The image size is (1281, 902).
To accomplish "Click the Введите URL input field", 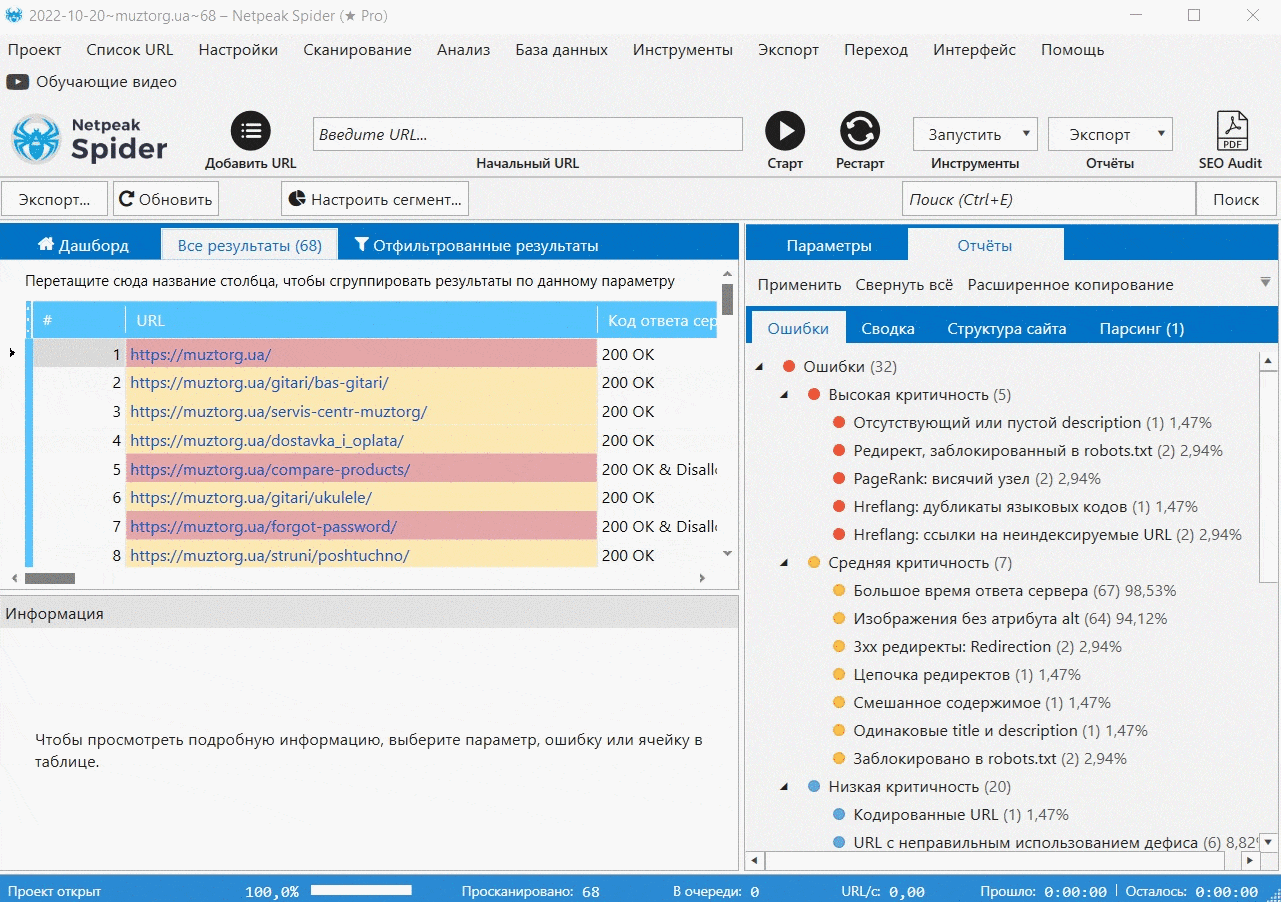I will point(528,134).
